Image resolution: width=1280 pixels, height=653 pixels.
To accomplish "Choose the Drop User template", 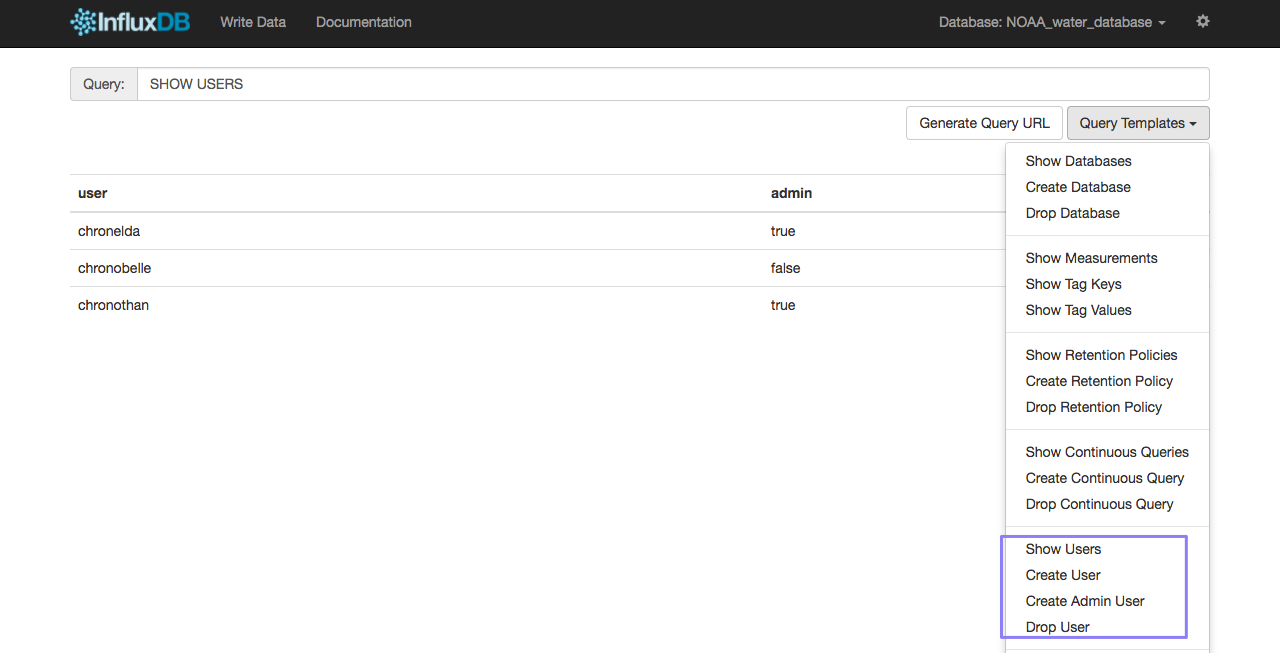I will click(1057, 627).
